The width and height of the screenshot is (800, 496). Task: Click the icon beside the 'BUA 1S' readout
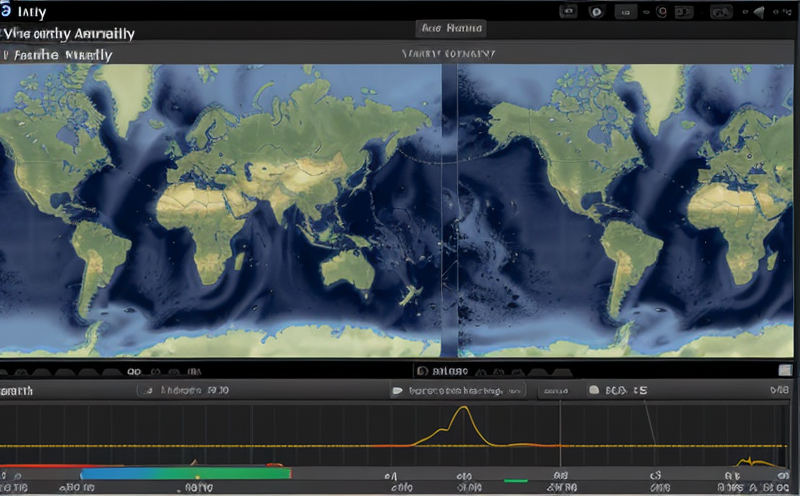click(x=594, y=391)
